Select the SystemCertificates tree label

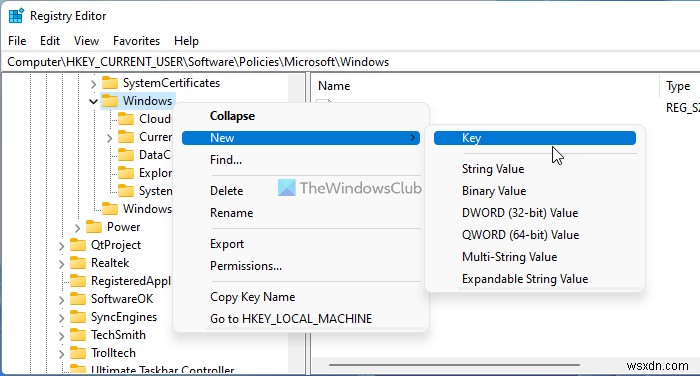click(171, 83)
